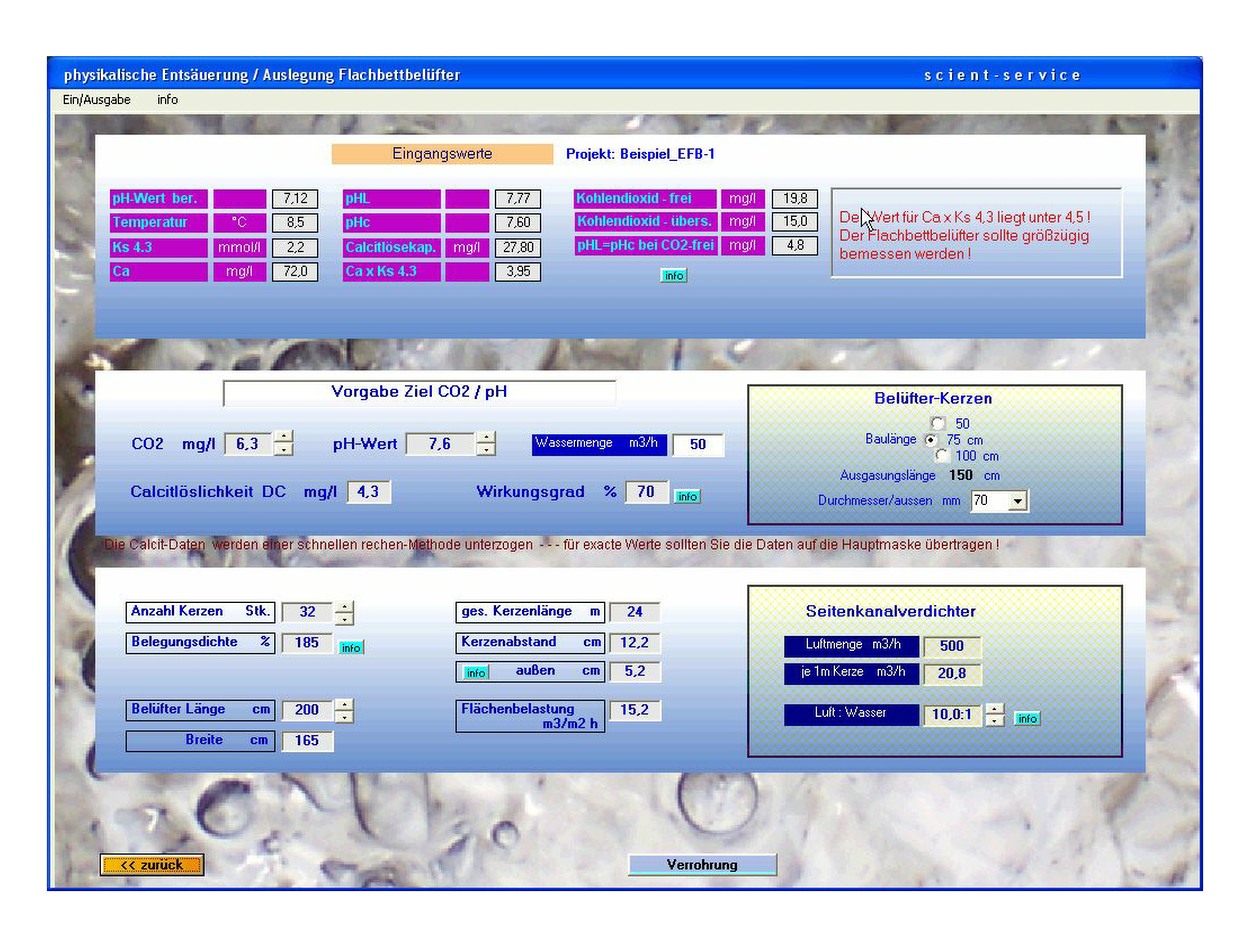Click the << zurück button
The height and width of the screenshot is (938, 1250).
click(152, 865)
